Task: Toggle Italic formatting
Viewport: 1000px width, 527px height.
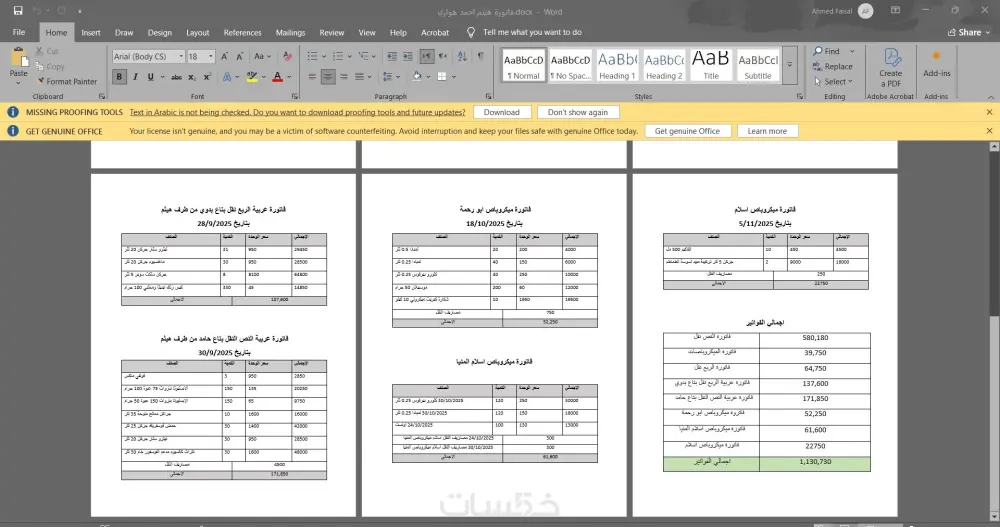Action: pos(135,77)
